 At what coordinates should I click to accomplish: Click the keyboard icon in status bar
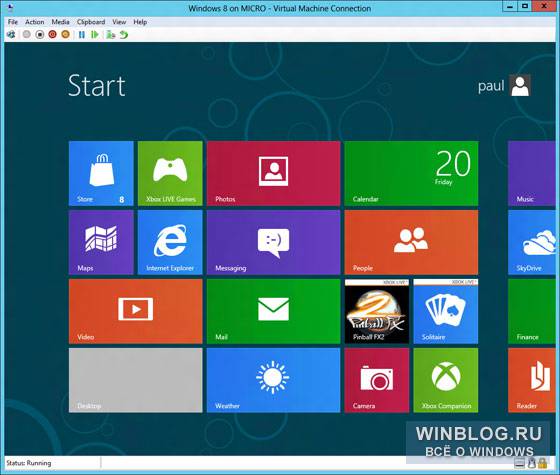point(520,464)
